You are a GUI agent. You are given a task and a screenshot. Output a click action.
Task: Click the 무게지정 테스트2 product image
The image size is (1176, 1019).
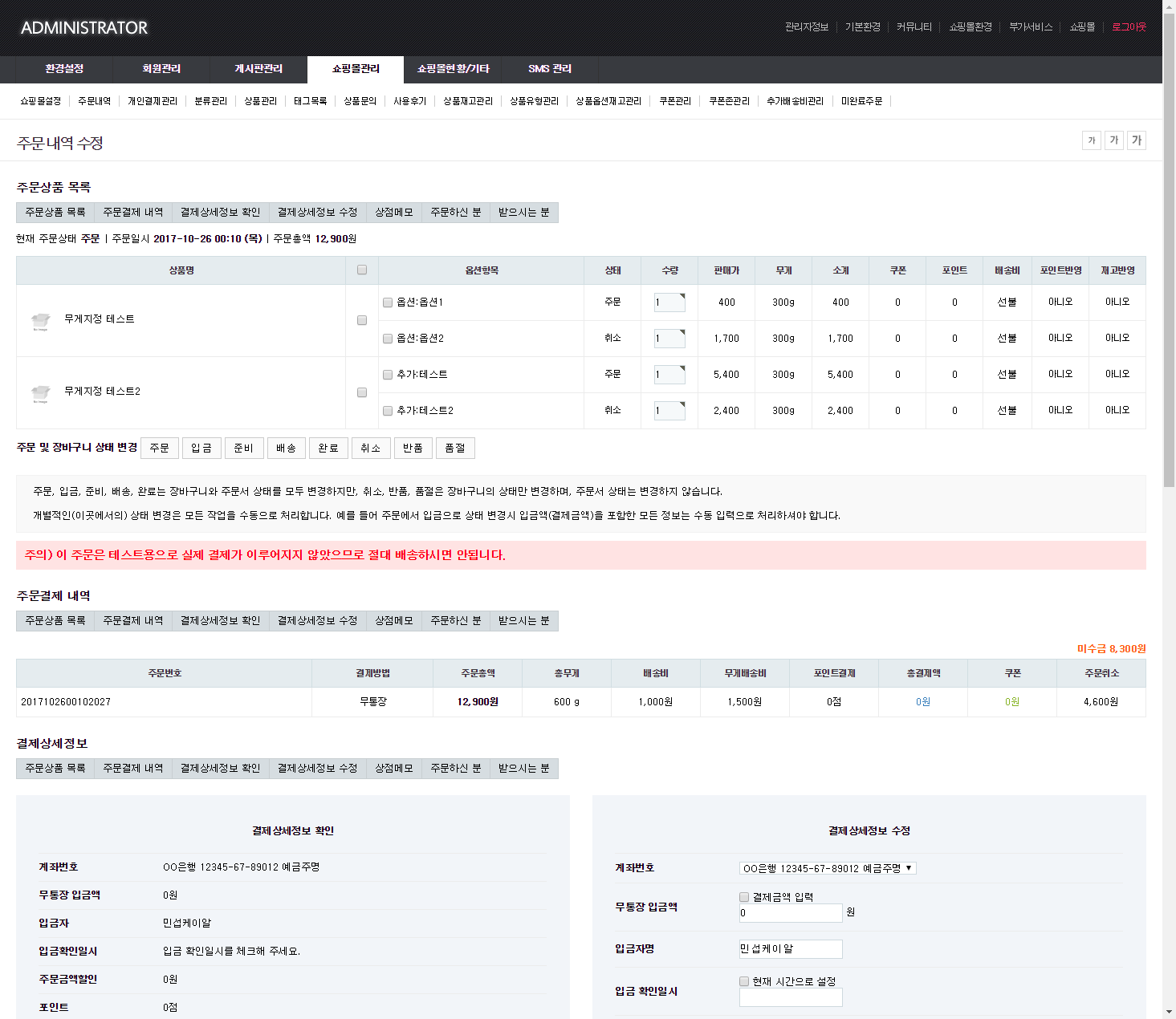40,392
